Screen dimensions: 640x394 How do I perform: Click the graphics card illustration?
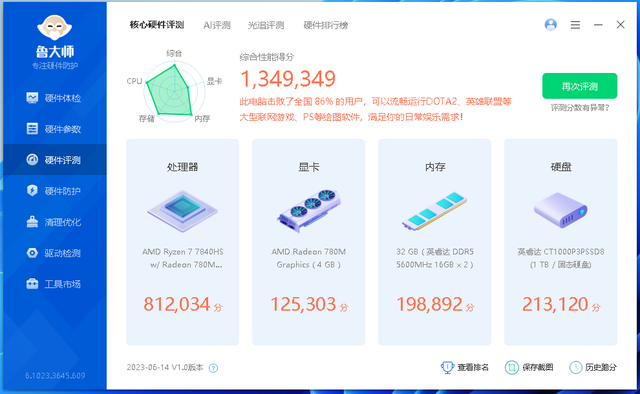pos(309,211)
